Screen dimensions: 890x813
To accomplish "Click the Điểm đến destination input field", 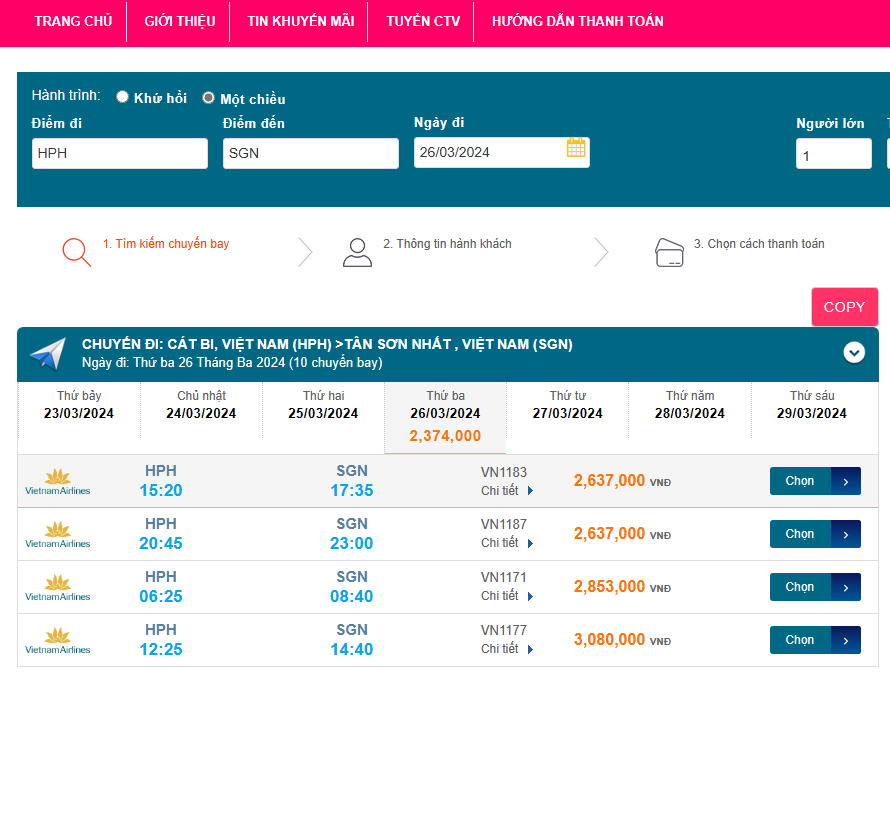I will click(310, 153).
